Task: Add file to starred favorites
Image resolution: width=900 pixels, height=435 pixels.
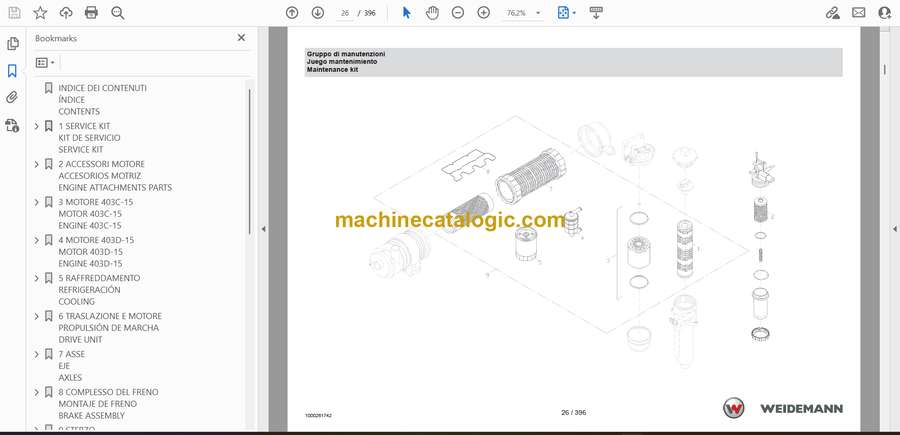Action: 40,13
